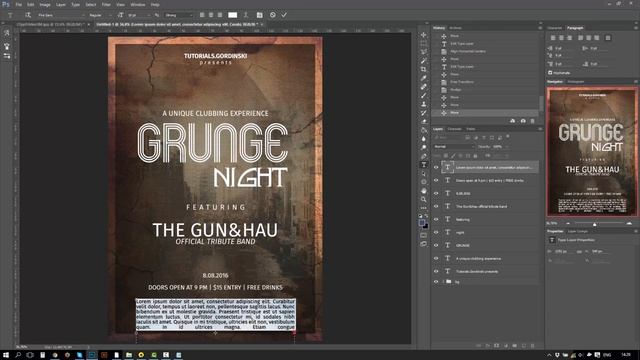Select the Crop tool
Screen dimensions: 640x360
click(424, 69)
